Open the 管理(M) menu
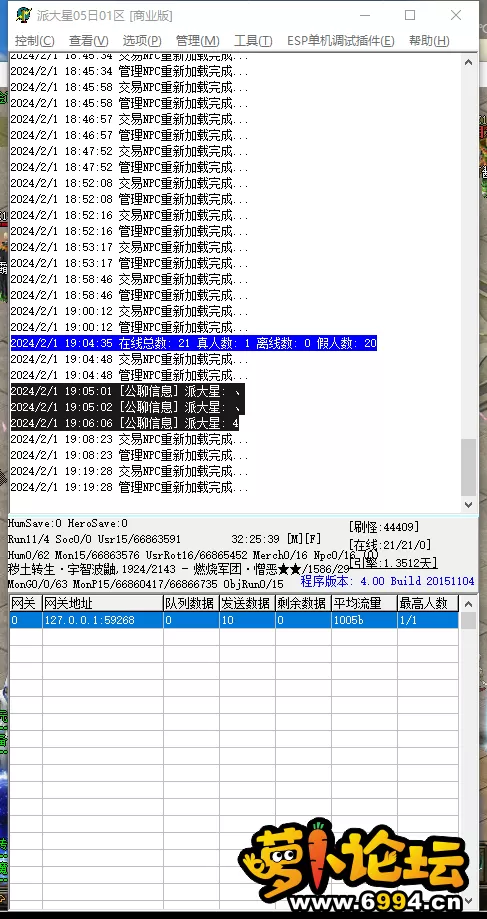487x919 pixels. (x=197, y=41)
